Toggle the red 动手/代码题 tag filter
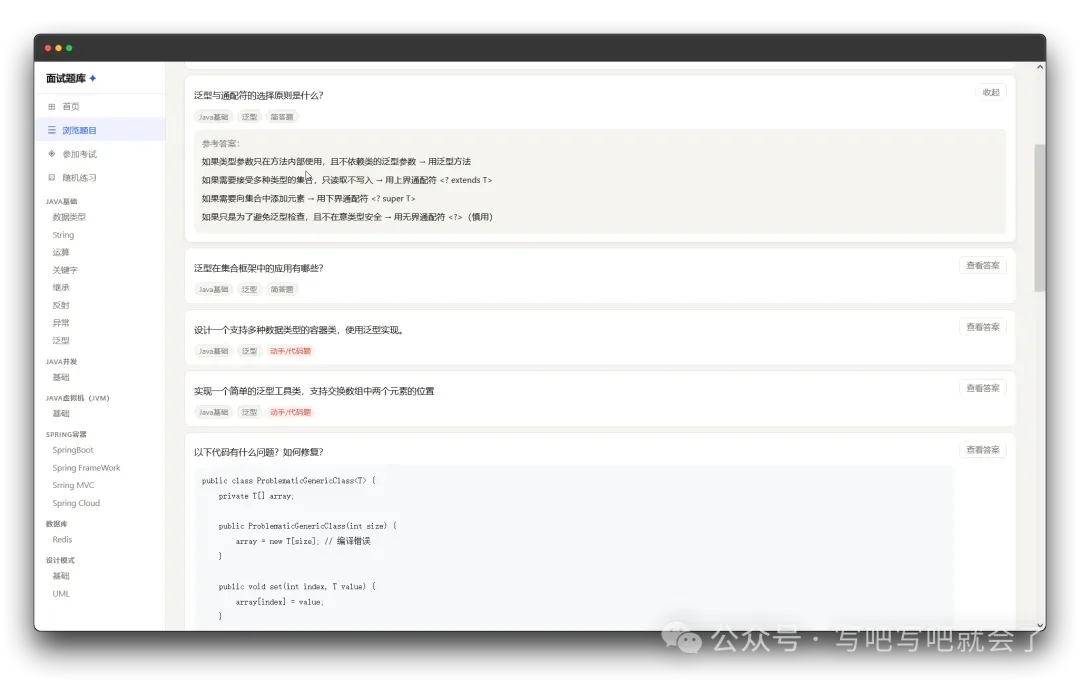The image size is (1080, 682). pyautogui.click(x=290, y=351)
